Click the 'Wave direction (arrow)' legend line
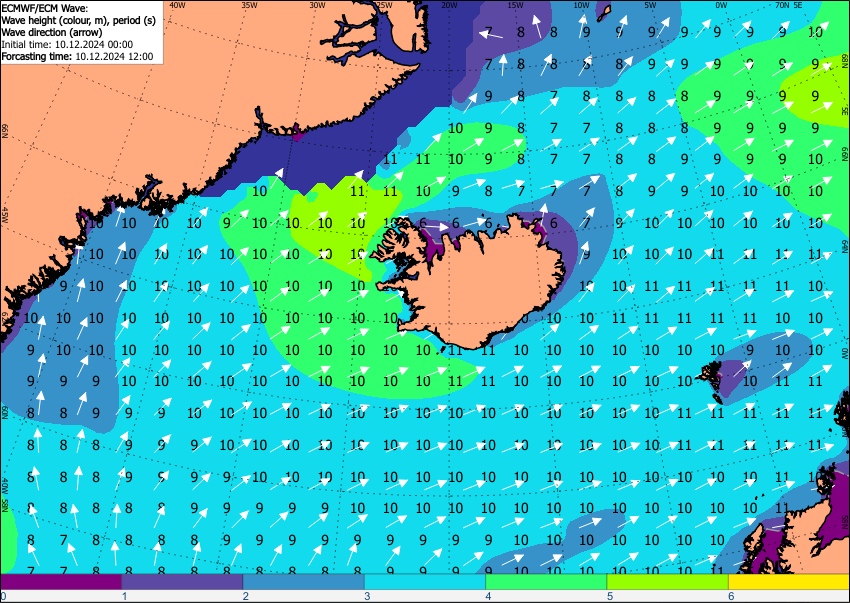 (51, 32)
